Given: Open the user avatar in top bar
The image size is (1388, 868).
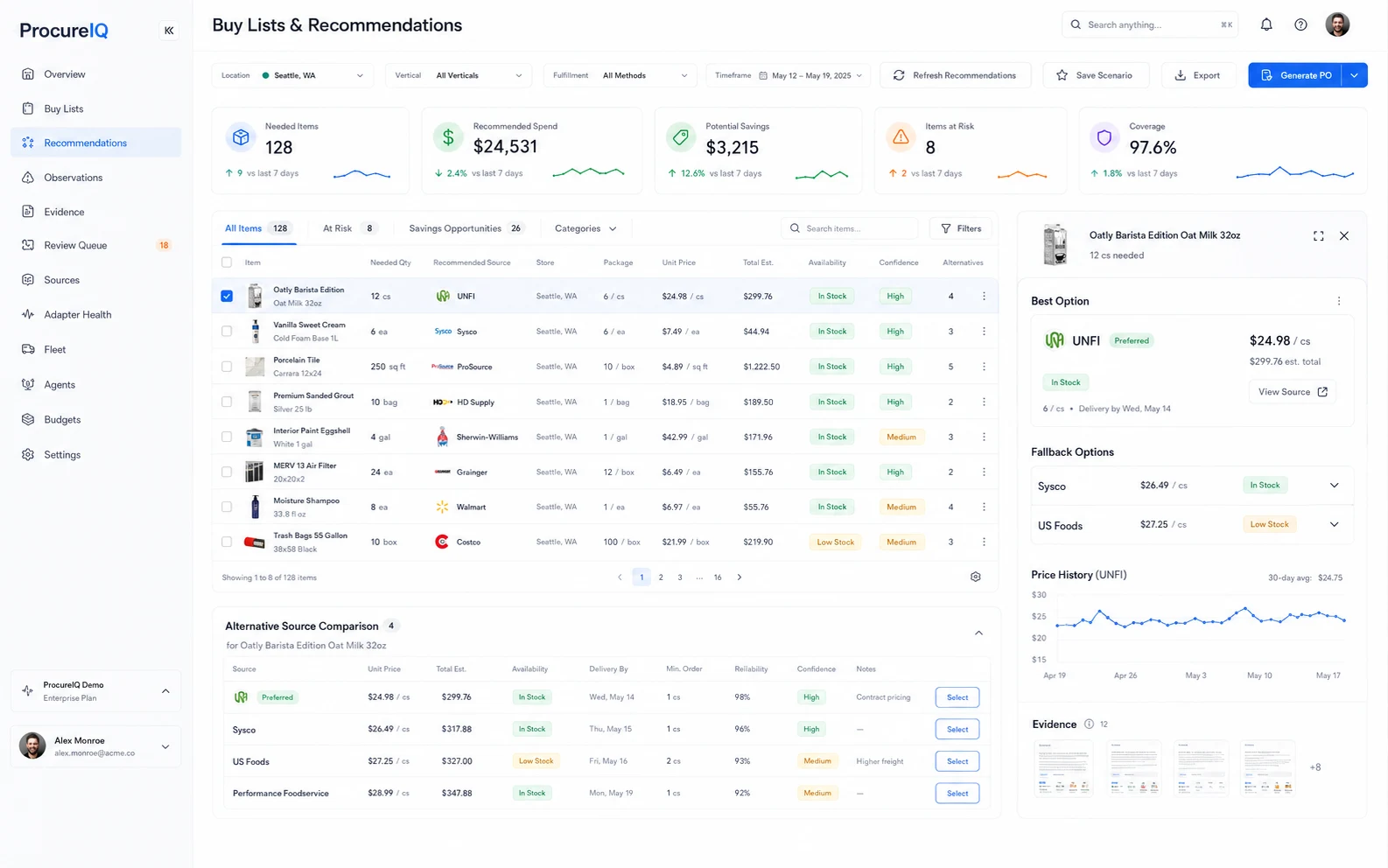Looking at the screenshot, I should coord(1337,24).
